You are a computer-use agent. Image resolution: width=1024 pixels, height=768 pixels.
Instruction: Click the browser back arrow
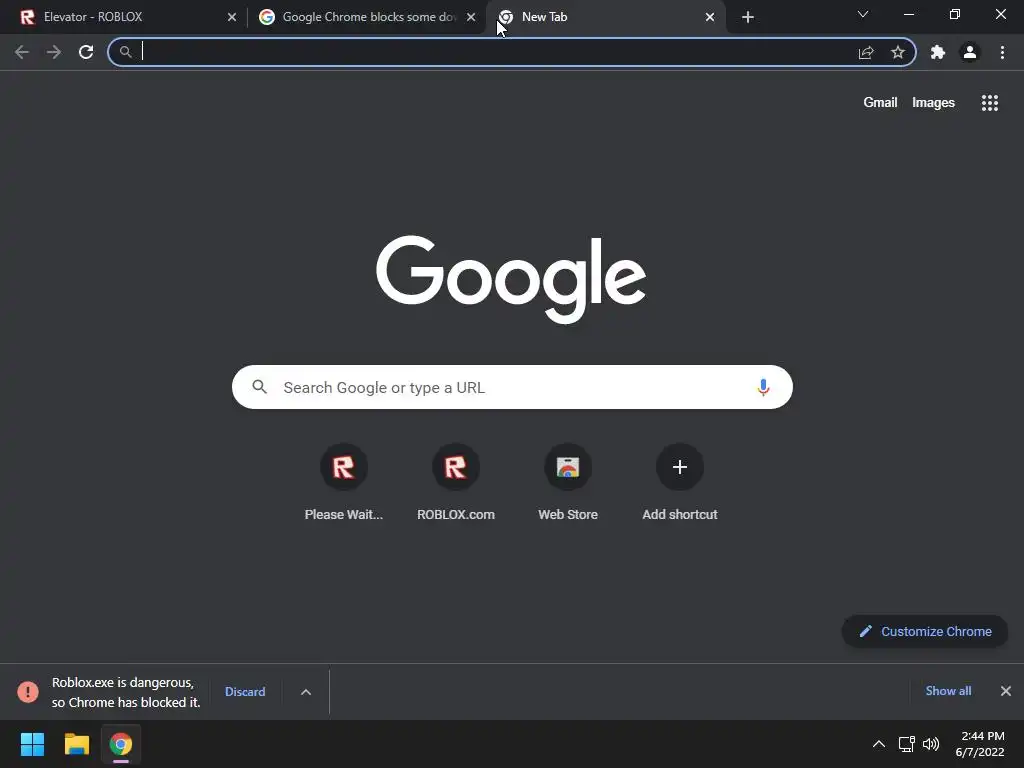(x=22, y=52)
